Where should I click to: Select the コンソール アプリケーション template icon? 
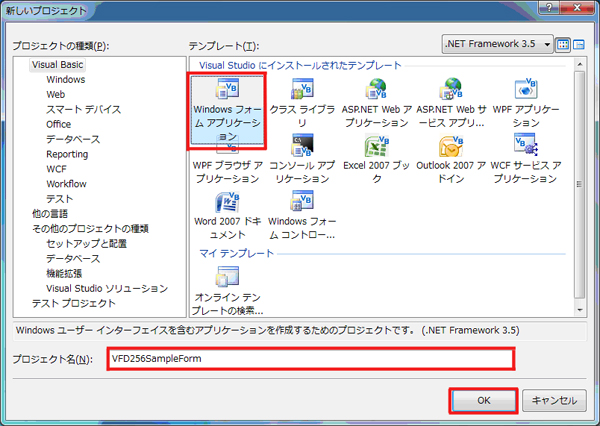pos(302,145)
